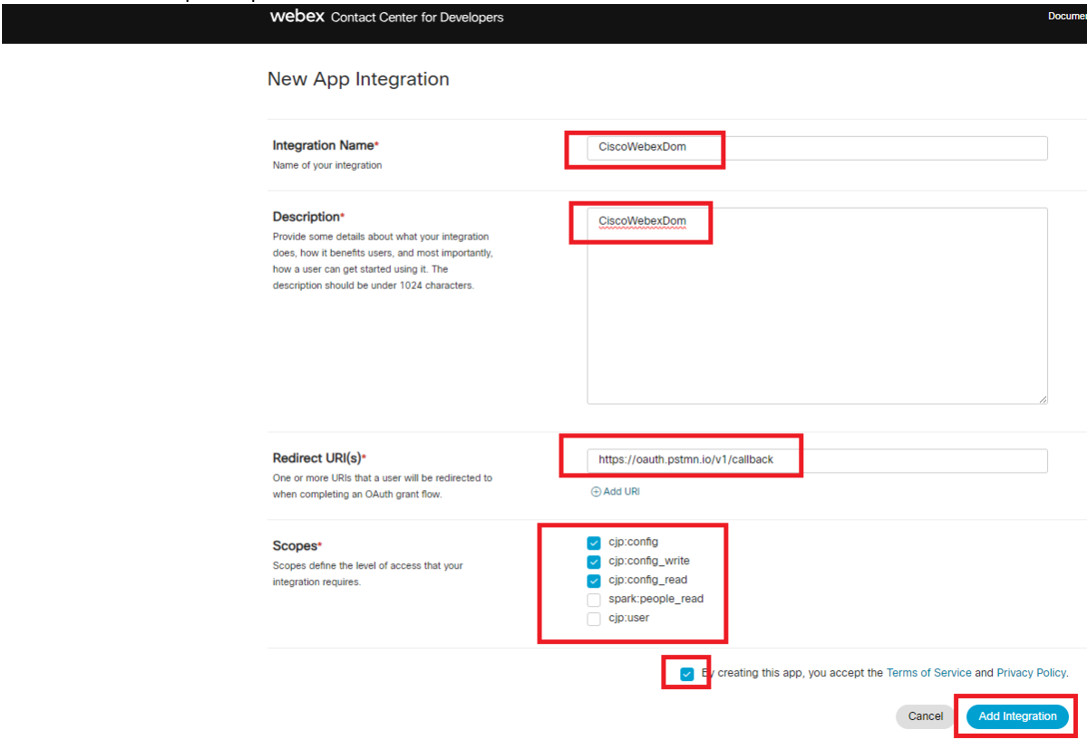This screenshot has height=746, width=1089.
Task: Enable the spark:people_read scope checkbox
Action: point(594,599)
